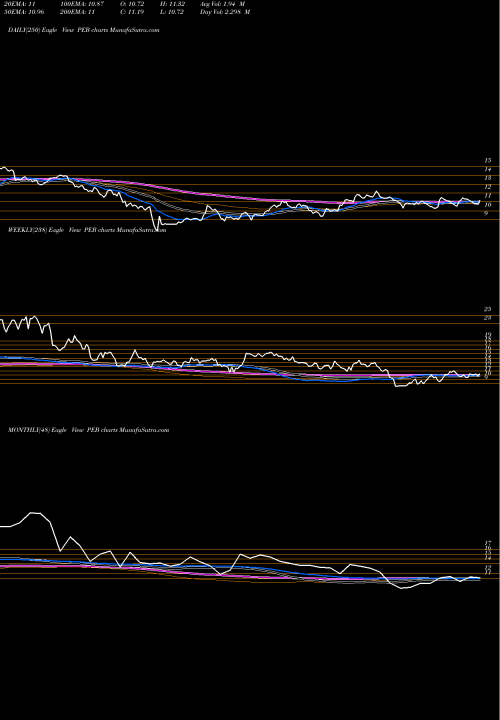Image resolution: width=500 pixels, height=720 pixels.
Task: Click the close price "C: 11.19"
Action: pyautogui.click(x=132, y=12)
